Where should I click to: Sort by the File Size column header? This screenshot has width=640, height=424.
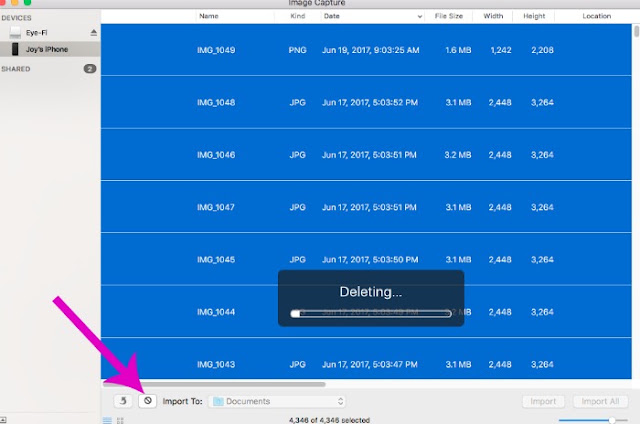449,16
